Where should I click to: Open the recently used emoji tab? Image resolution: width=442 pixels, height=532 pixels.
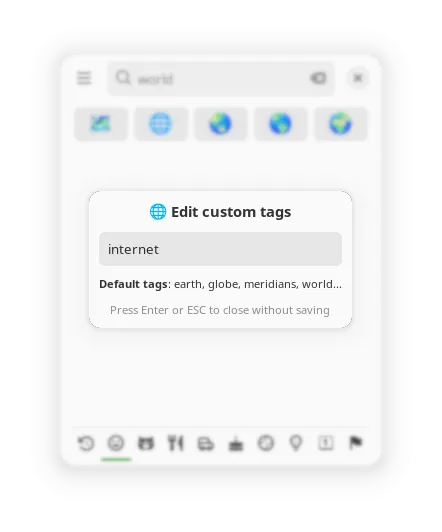[x=86, y=443]
